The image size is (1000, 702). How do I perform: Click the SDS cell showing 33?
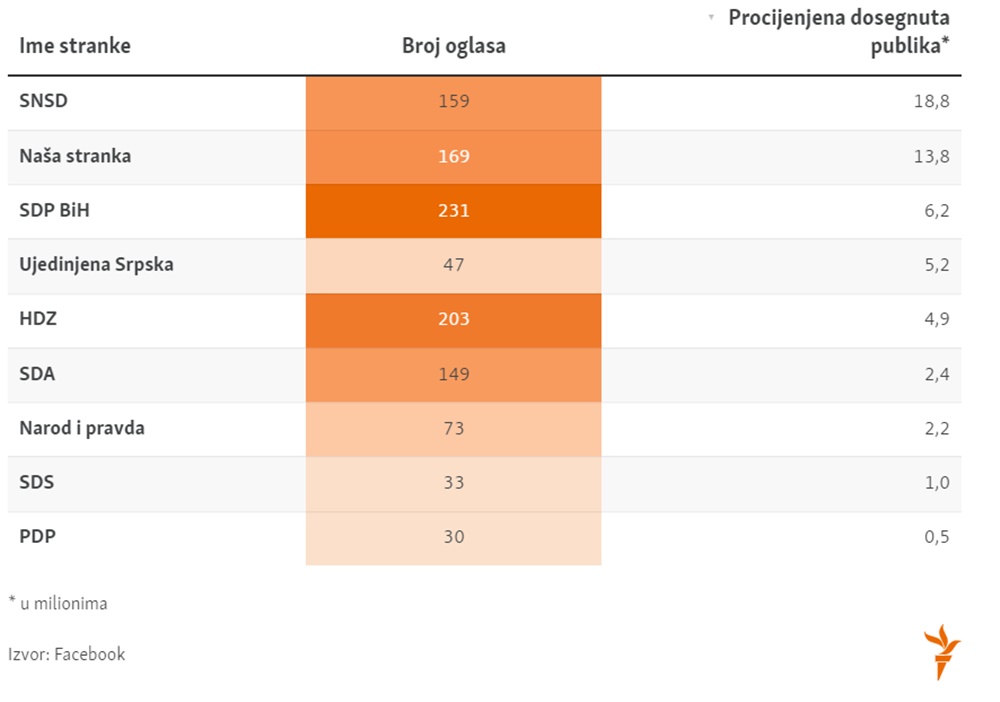coord(453,482)
